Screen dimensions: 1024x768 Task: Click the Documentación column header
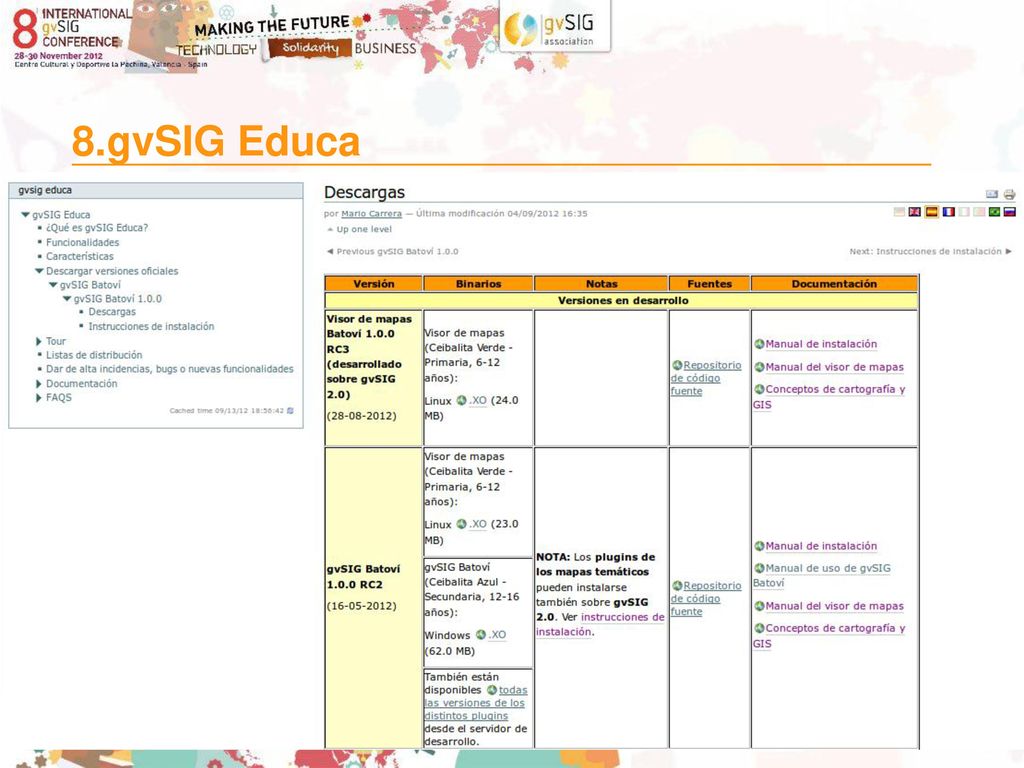pyautogui.click(x=834, y=283)
